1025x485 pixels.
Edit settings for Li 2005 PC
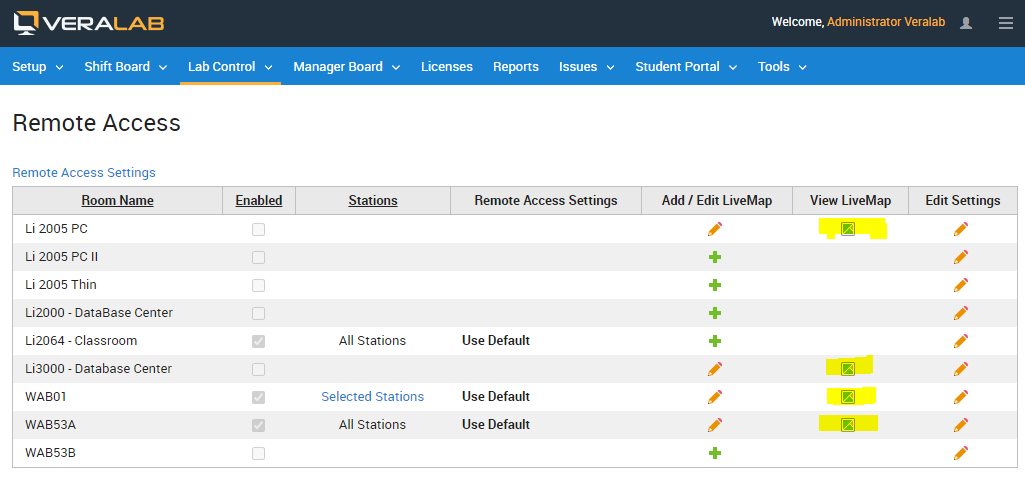961,229
